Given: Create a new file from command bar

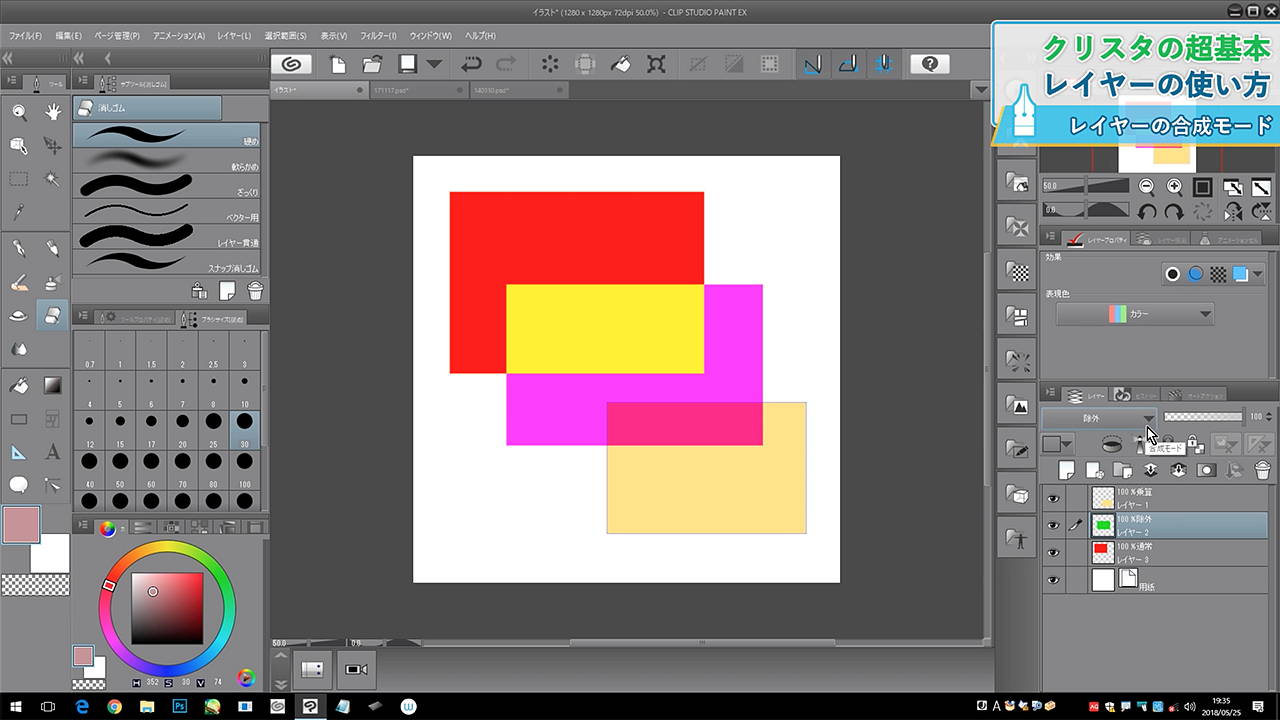Looking at the screenshot, I should point(338,64).
